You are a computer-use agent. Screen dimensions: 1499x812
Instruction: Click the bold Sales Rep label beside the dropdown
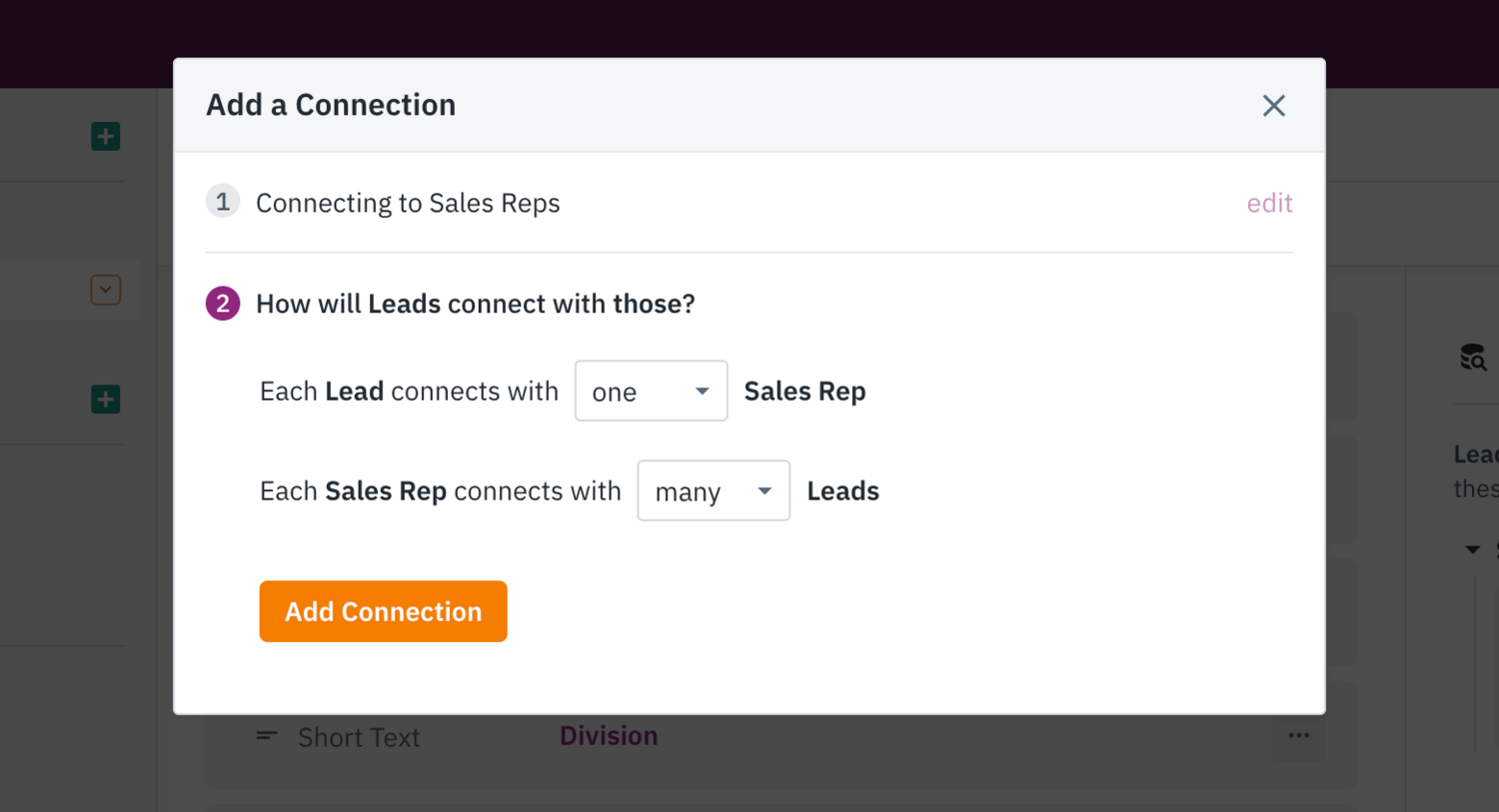[804, 391]
